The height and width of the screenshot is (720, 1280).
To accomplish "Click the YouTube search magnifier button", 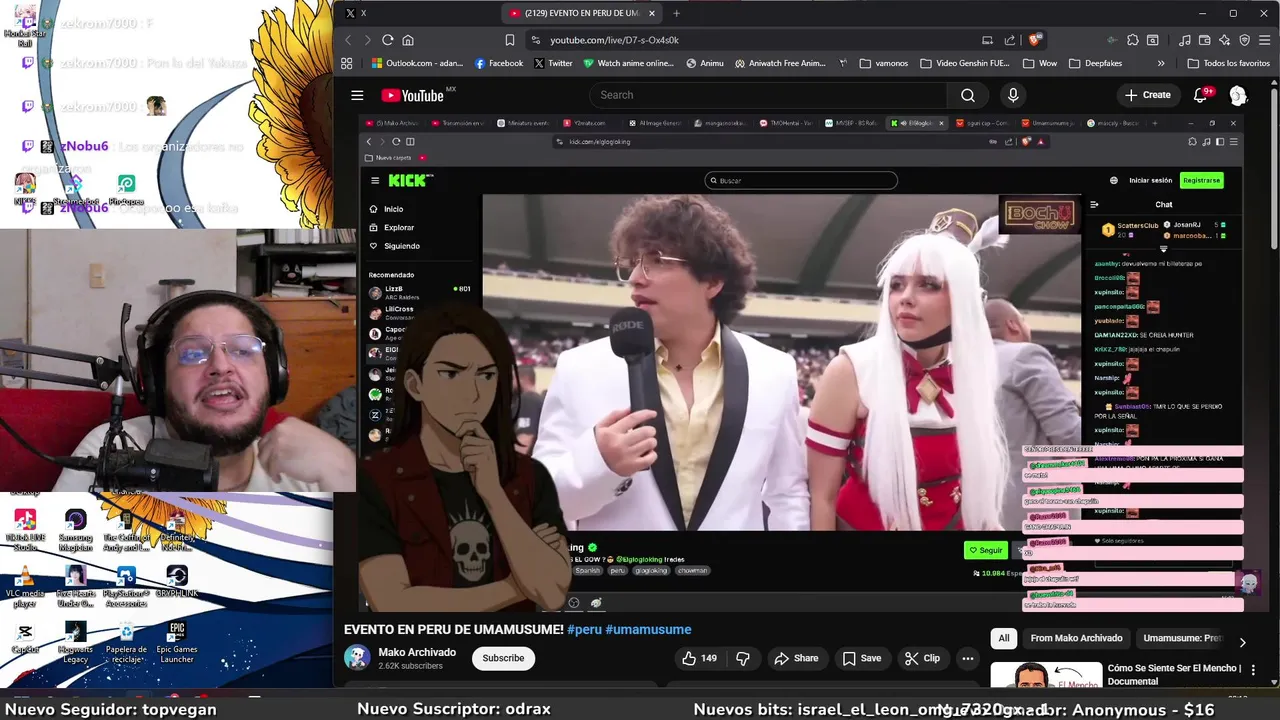I will (x=967, y=95).
